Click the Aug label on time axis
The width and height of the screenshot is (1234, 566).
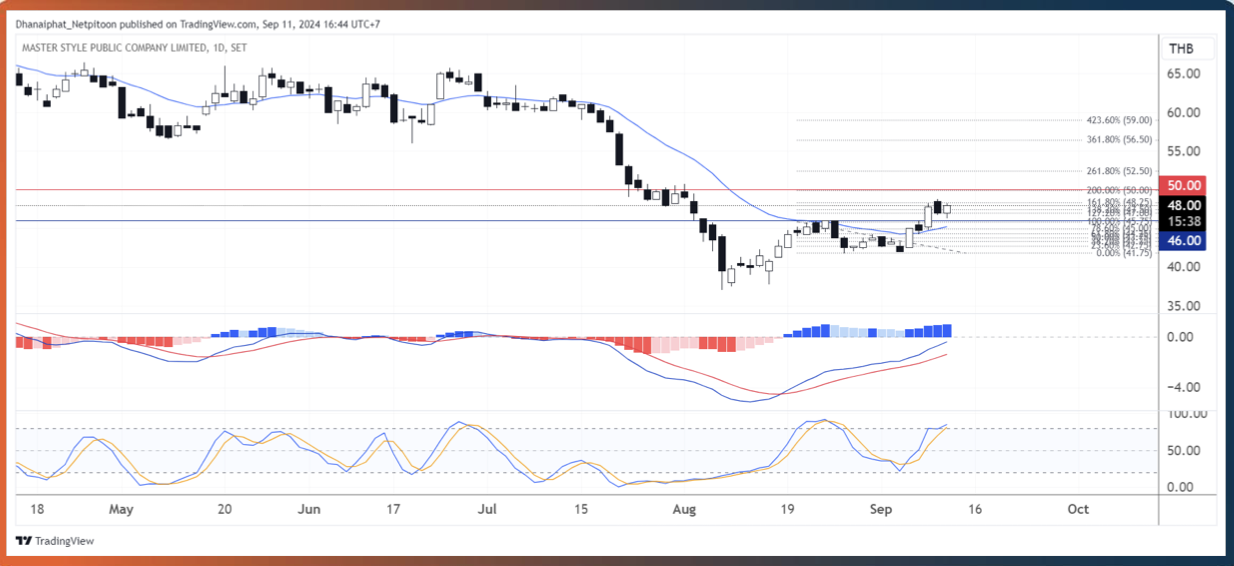(x=684, y=509)
